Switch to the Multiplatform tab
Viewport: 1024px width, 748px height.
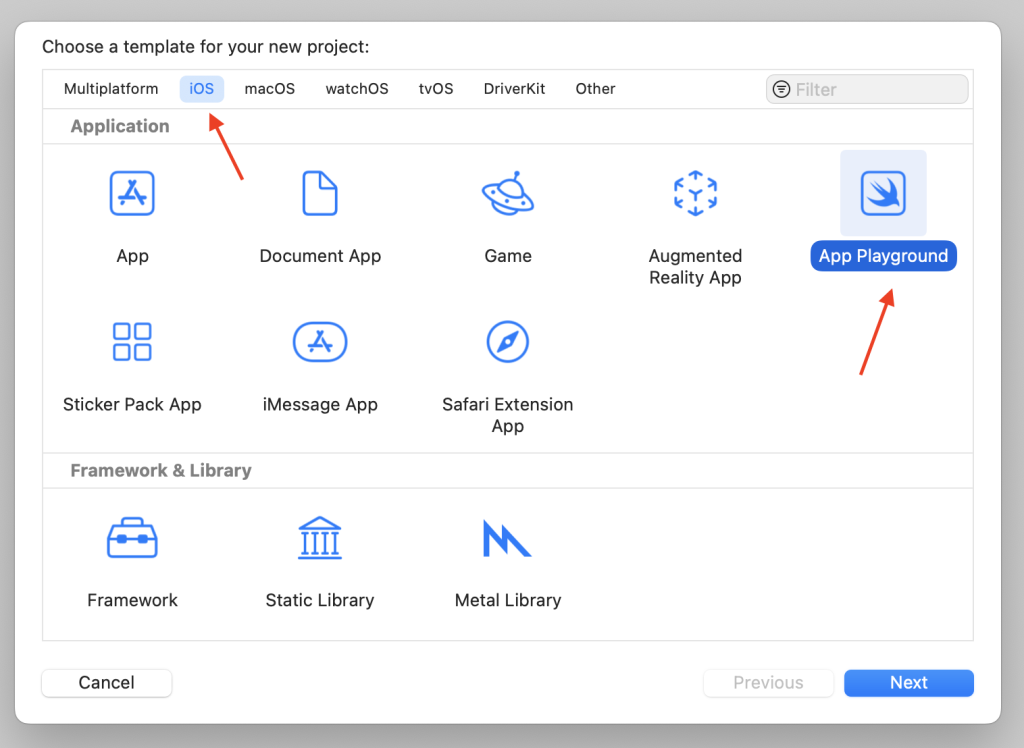click(x=111, y=89)
